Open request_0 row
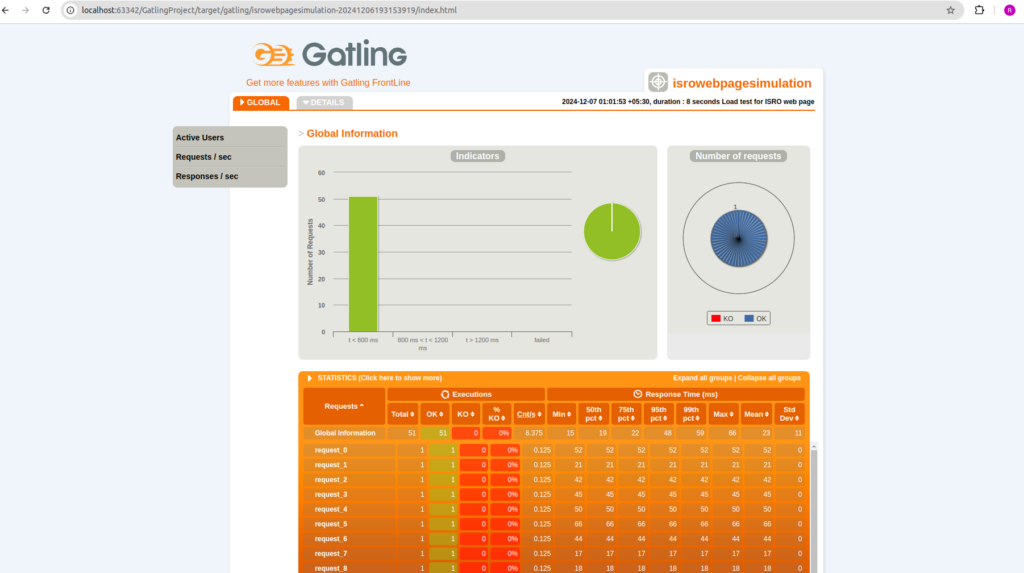 tap(554, 450)
